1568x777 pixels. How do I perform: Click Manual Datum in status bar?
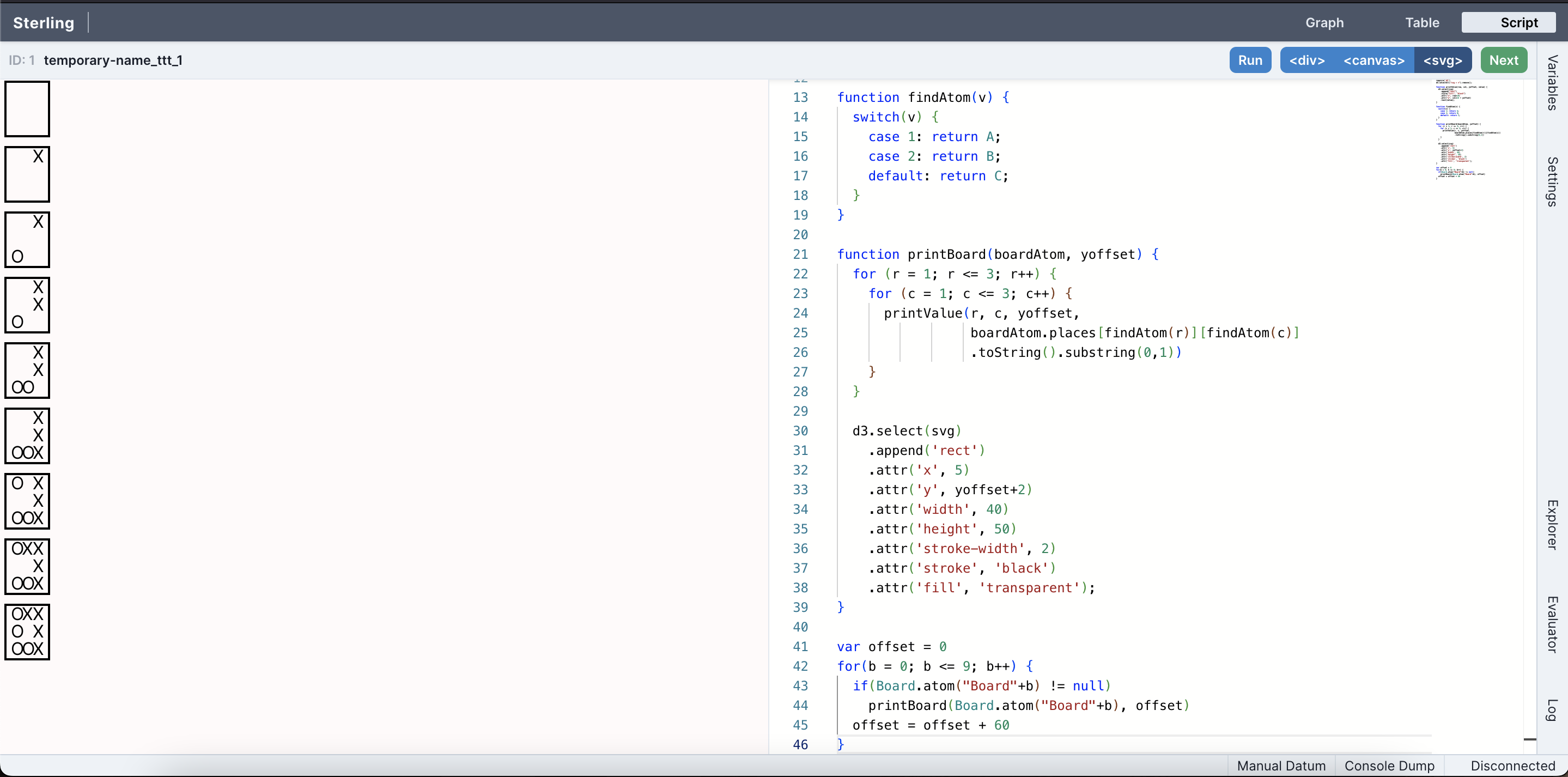[1281, 766]
